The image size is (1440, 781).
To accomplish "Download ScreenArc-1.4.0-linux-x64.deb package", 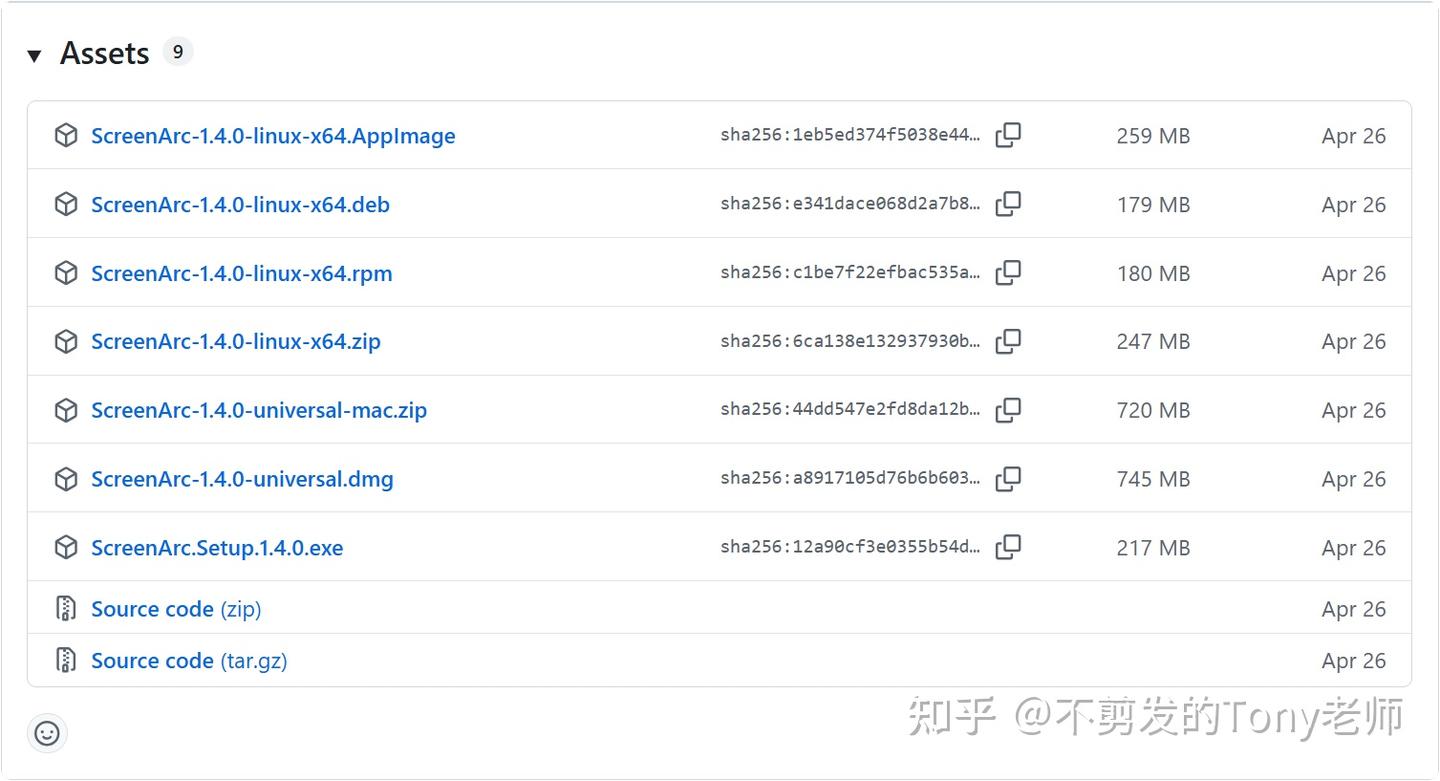I will (x=240, y=205).
